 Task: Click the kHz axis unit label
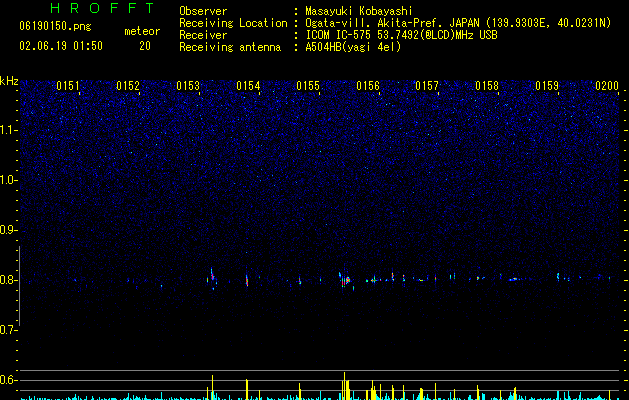[9, 81]
